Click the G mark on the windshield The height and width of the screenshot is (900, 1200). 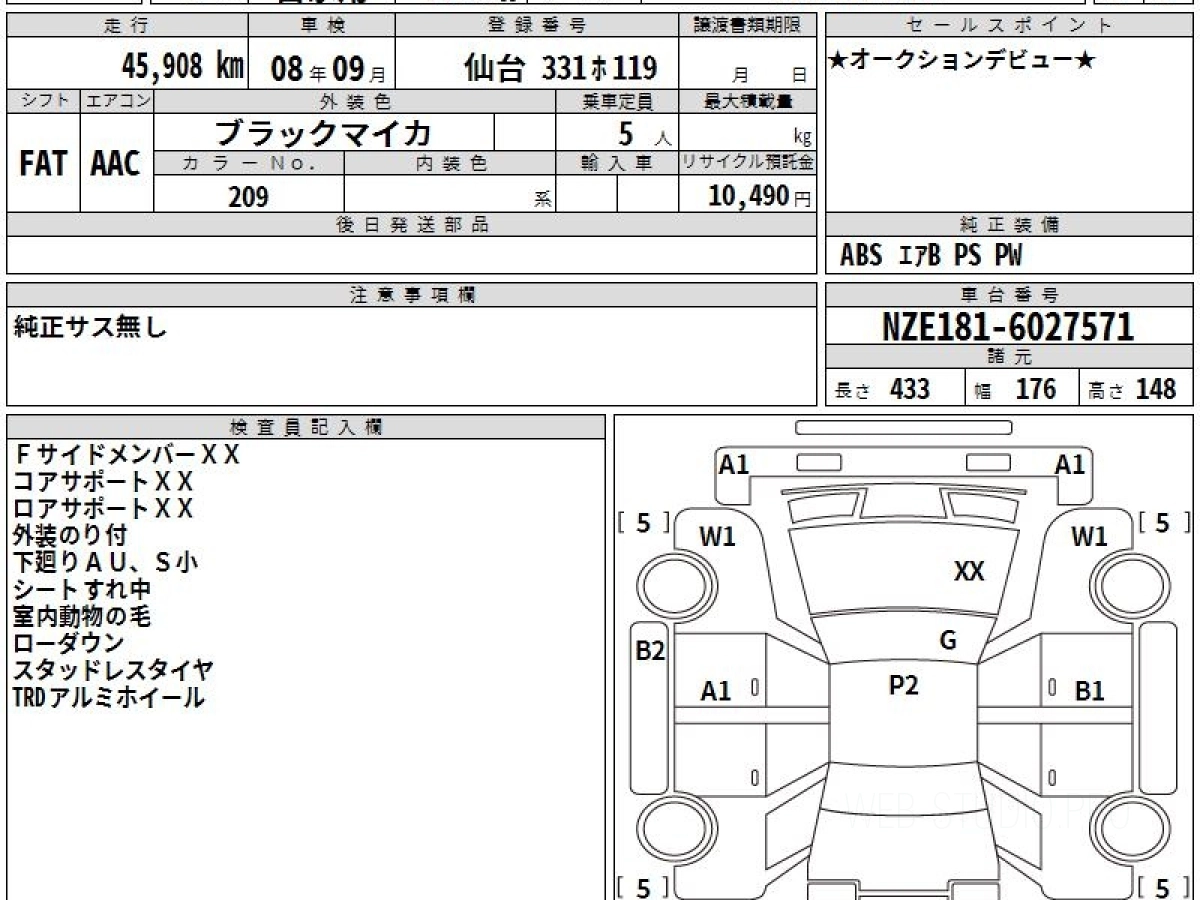point(948,641)
